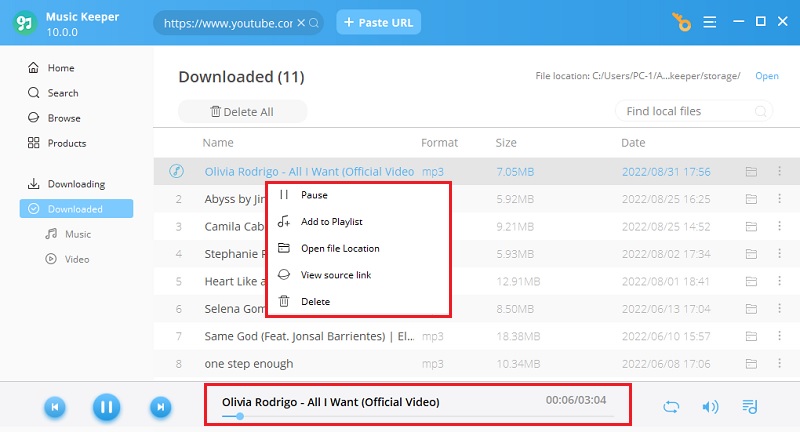
Task: Select the 'Abyss by Jin' track row
Action: 477,199
